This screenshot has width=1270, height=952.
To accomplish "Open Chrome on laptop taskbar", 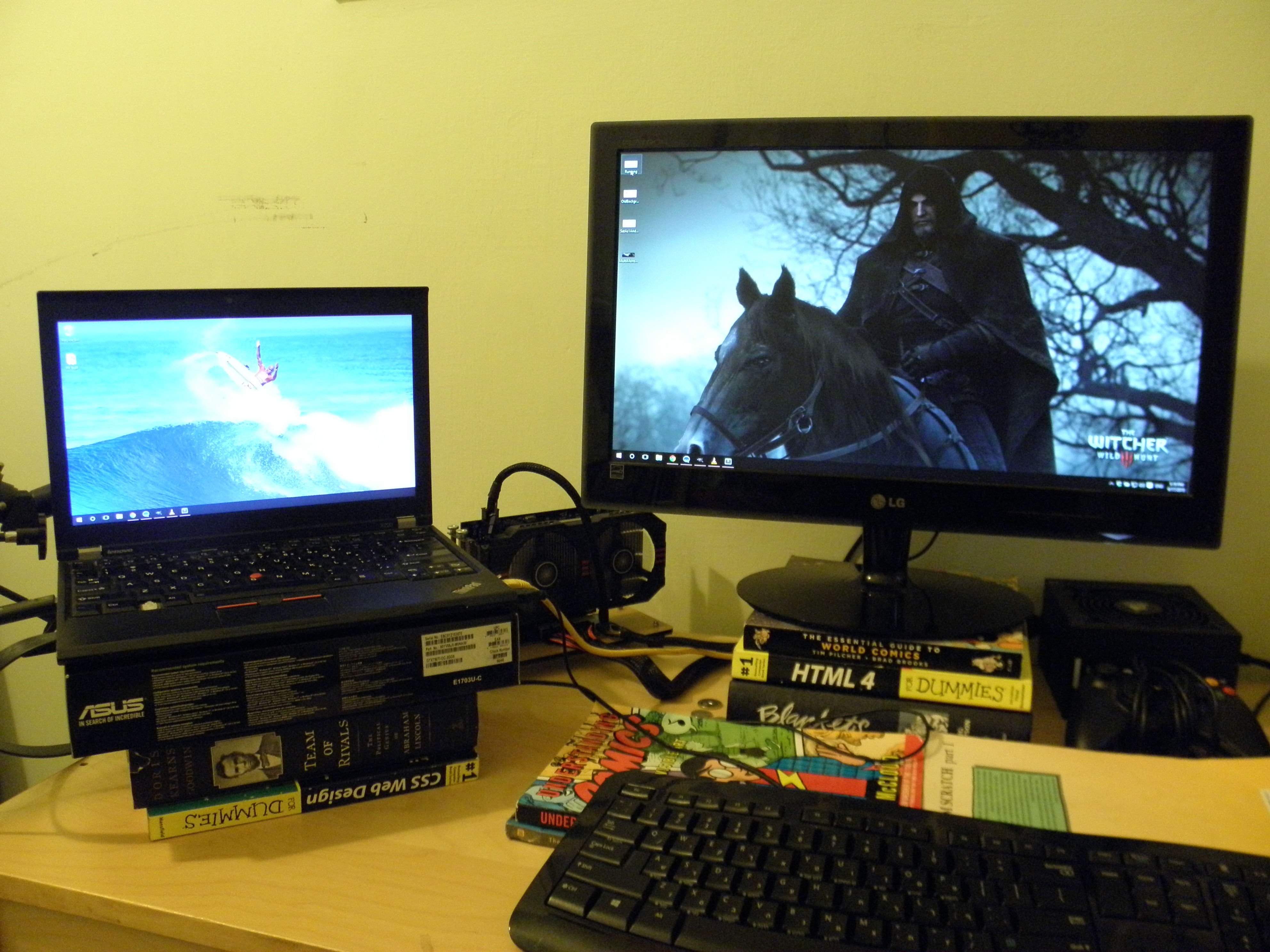I will pyautogui.click(x=133, y=515).
